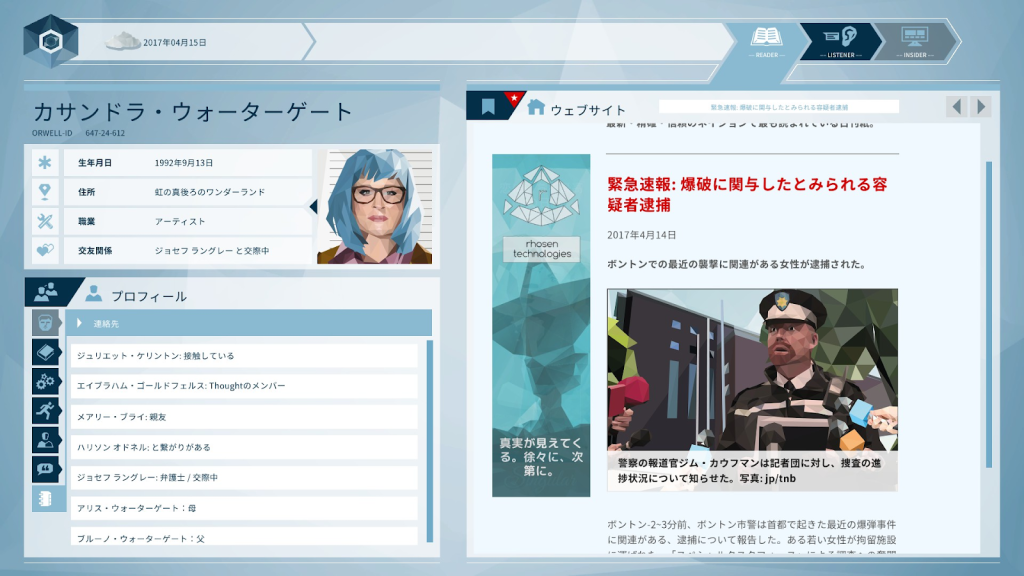Screen dimensions: 1024x576
Task: Select the book profile category icon
Action: pyautogui.click(x=47, y=352)
